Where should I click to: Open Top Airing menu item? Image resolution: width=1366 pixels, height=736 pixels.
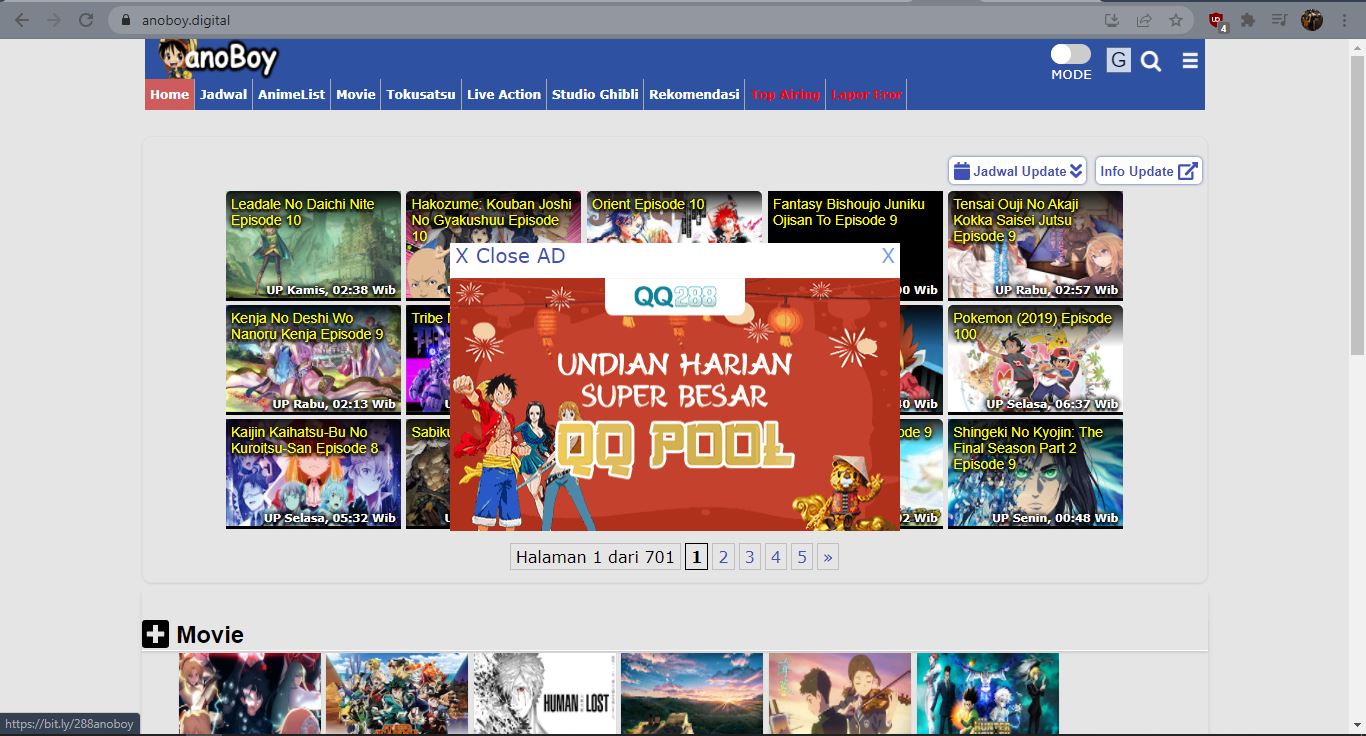[785, 94]
